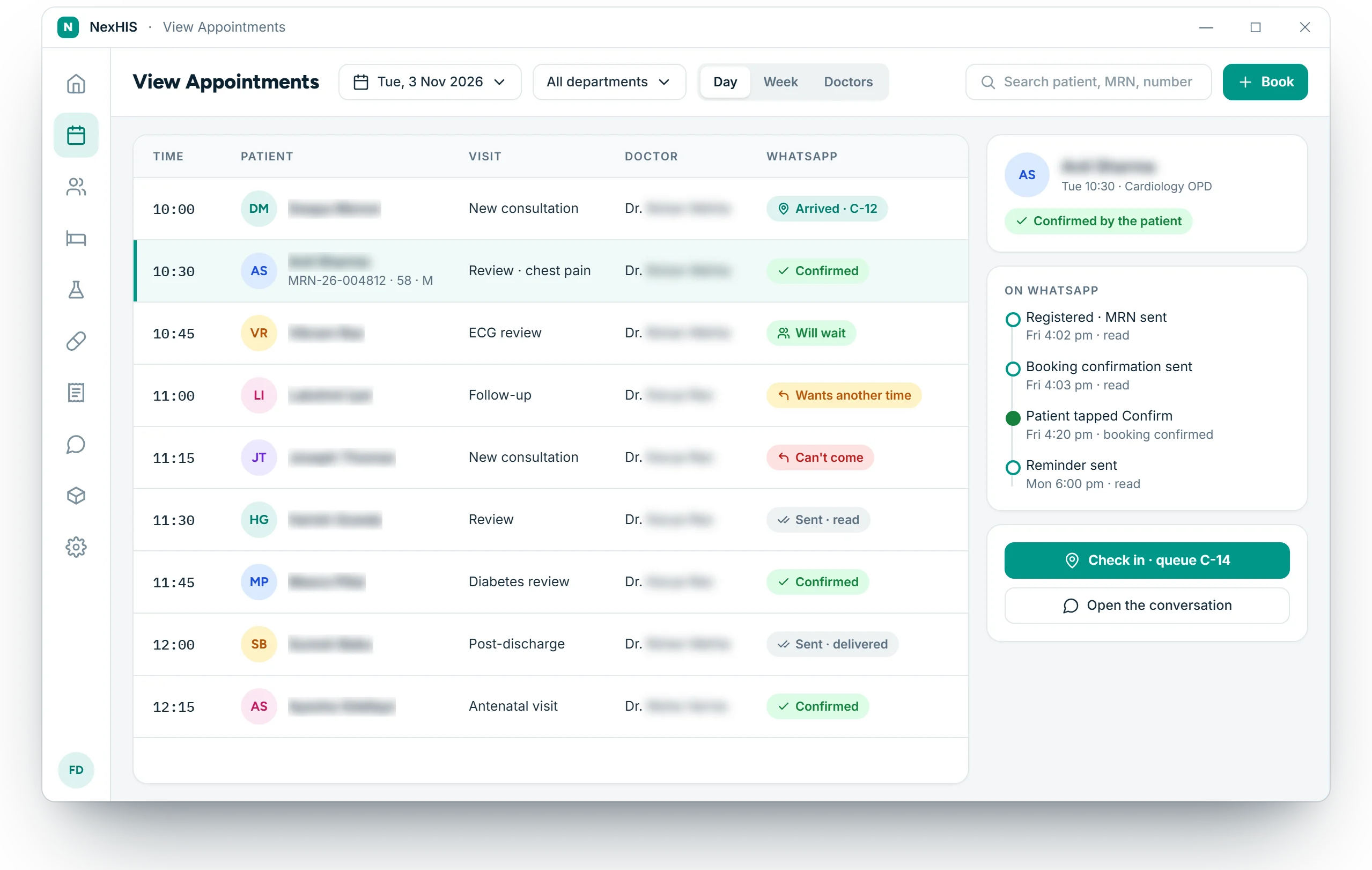Select the calendar Appointments sidebar icon
The image size is (1372, 870).
[76, 135]
